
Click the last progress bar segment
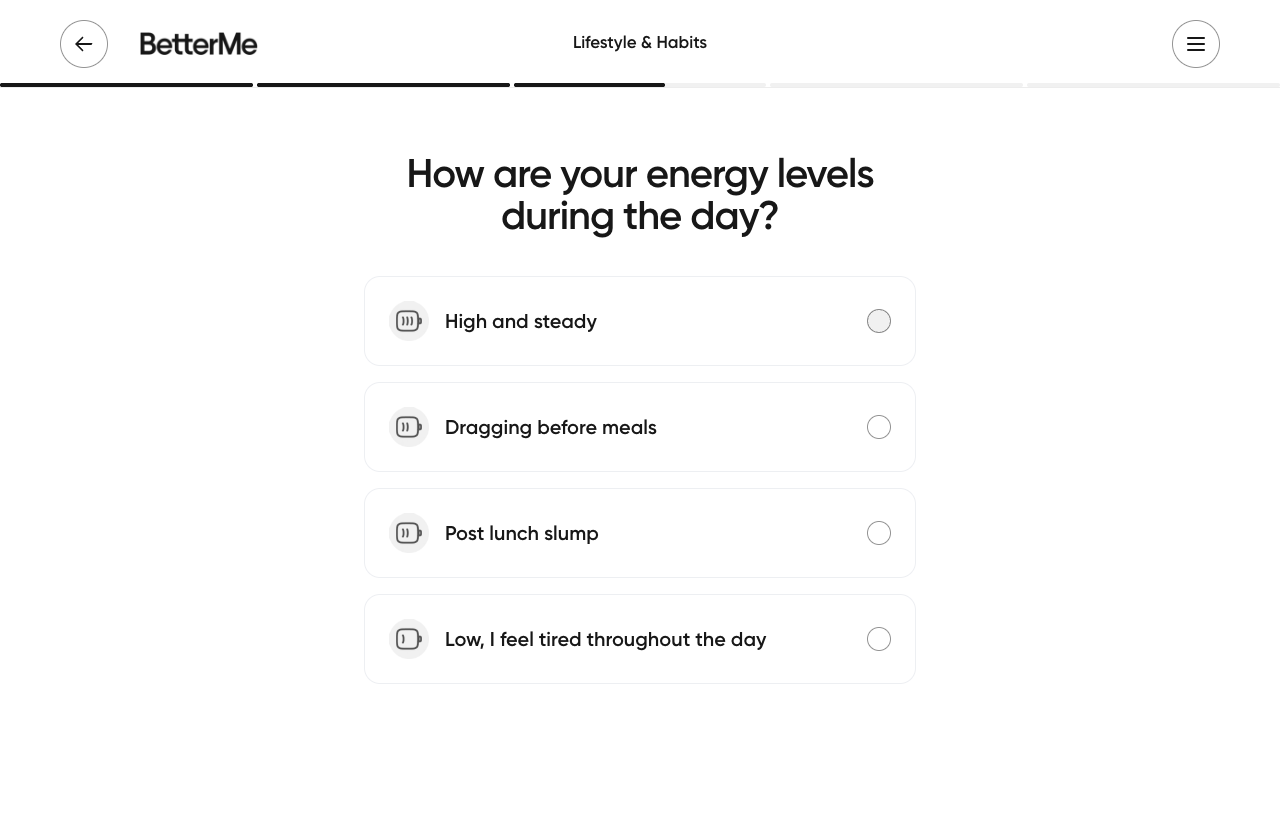pyautogui.click(x=1153, y=85)
